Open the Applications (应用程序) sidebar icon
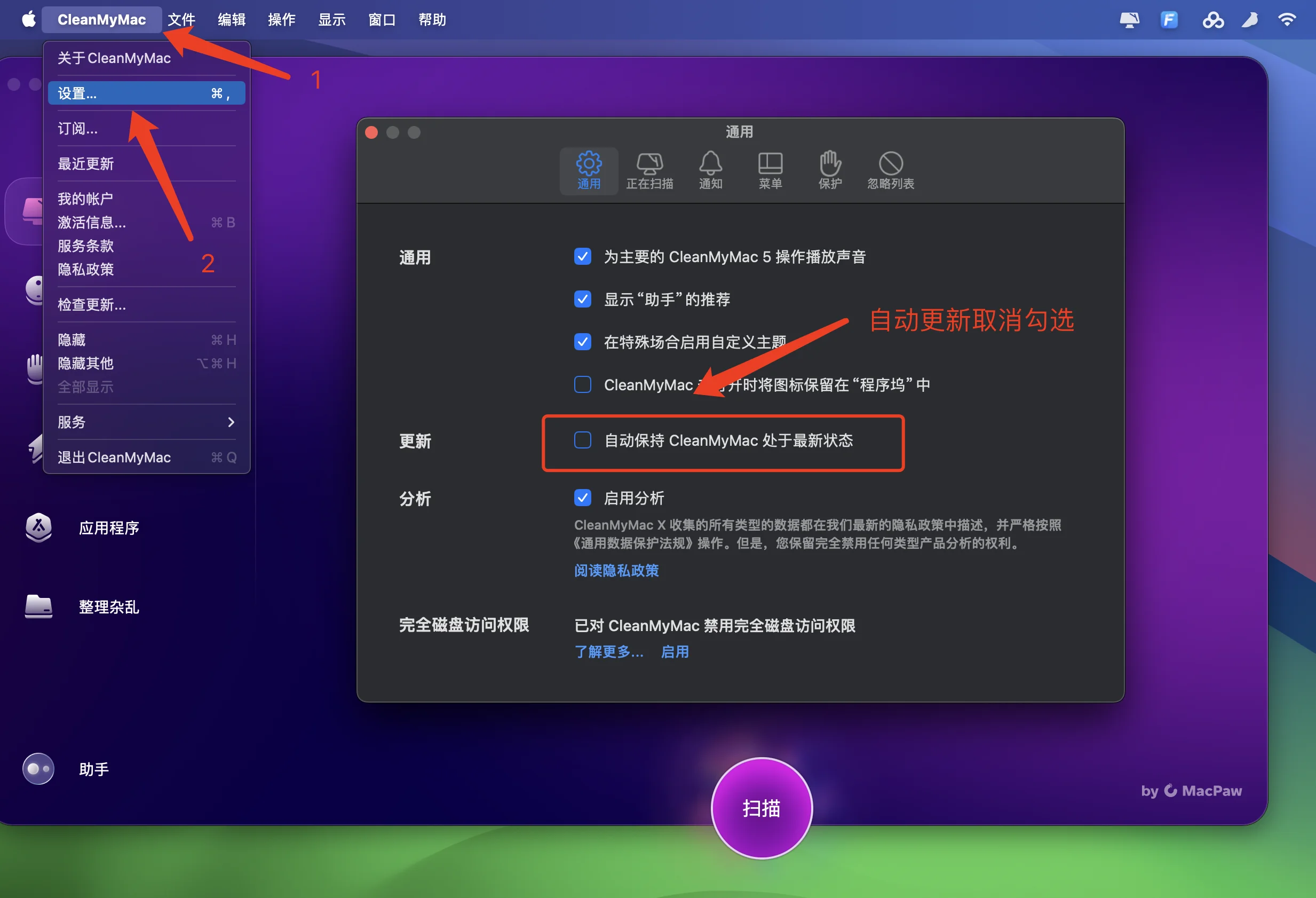Image resolution: width=1316 pixels, height=898 pixels. click(38, 527)
